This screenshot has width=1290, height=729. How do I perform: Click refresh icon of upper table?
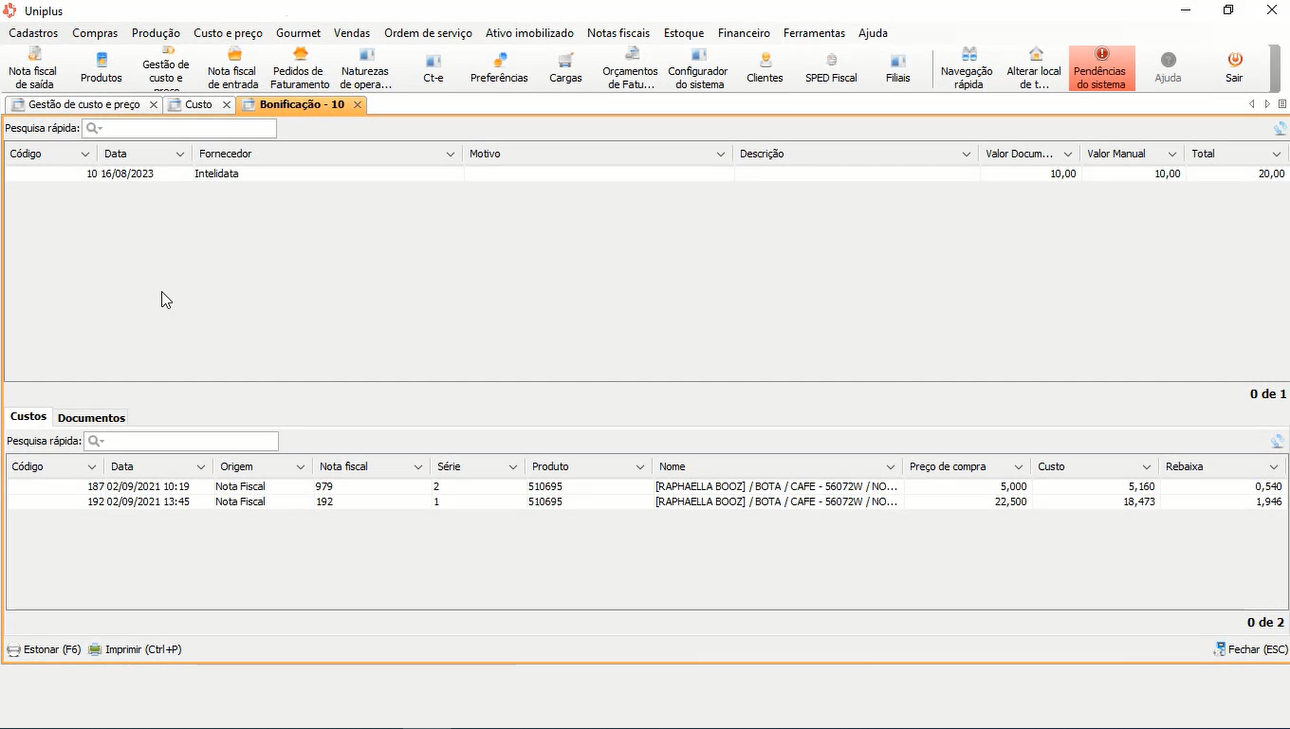click(1279, 128)
